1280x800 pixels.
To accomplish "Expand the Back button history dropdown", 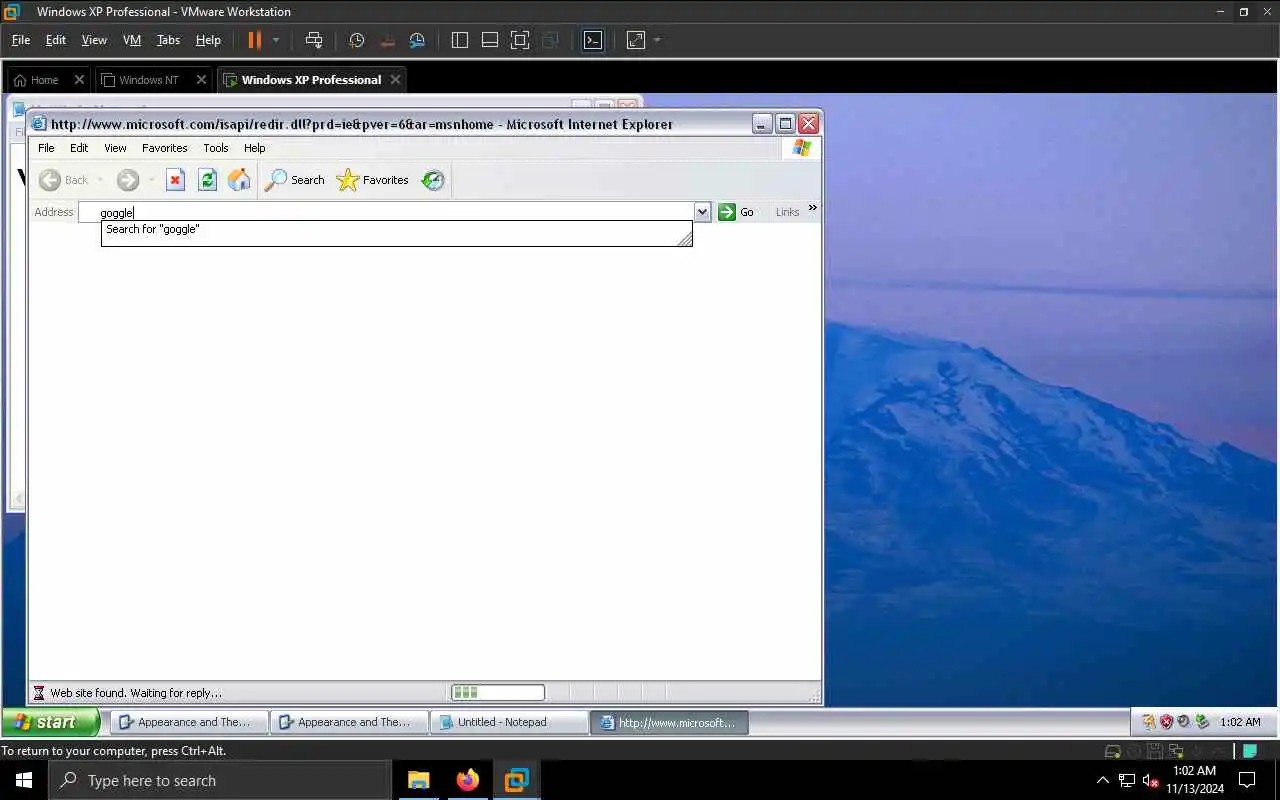I will tap(100, 180).
